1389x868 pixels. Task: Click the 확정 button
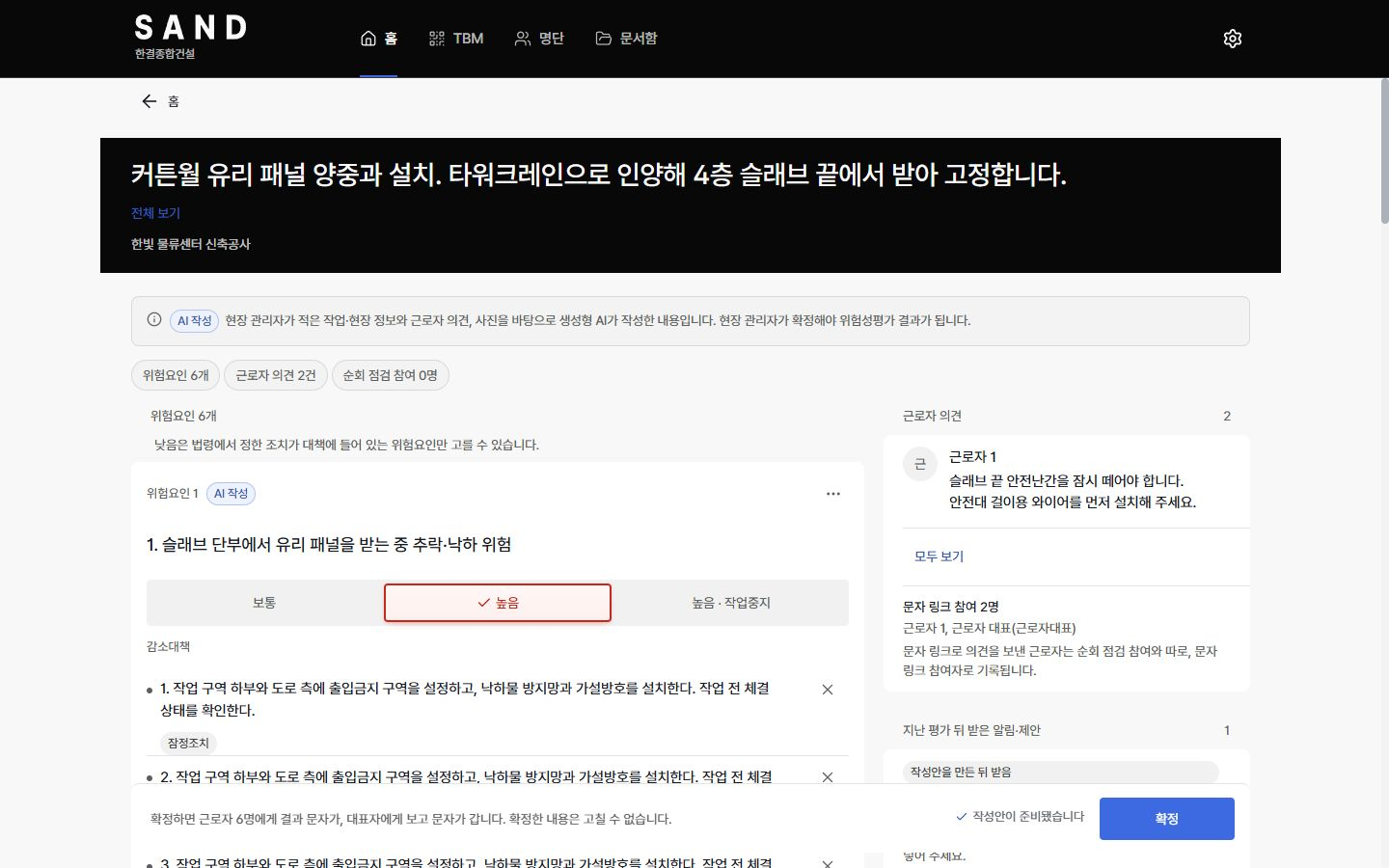(1167, 819)
